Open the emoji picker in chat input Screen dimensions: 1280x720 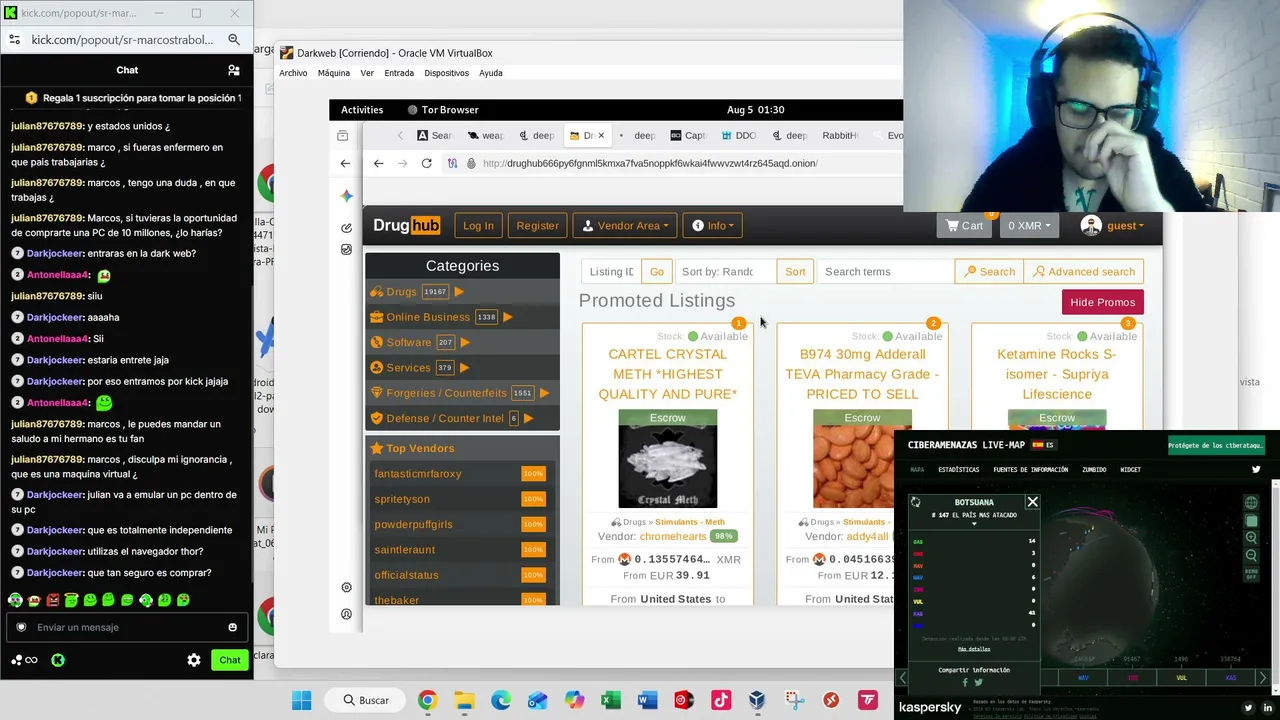pos(233,627)
